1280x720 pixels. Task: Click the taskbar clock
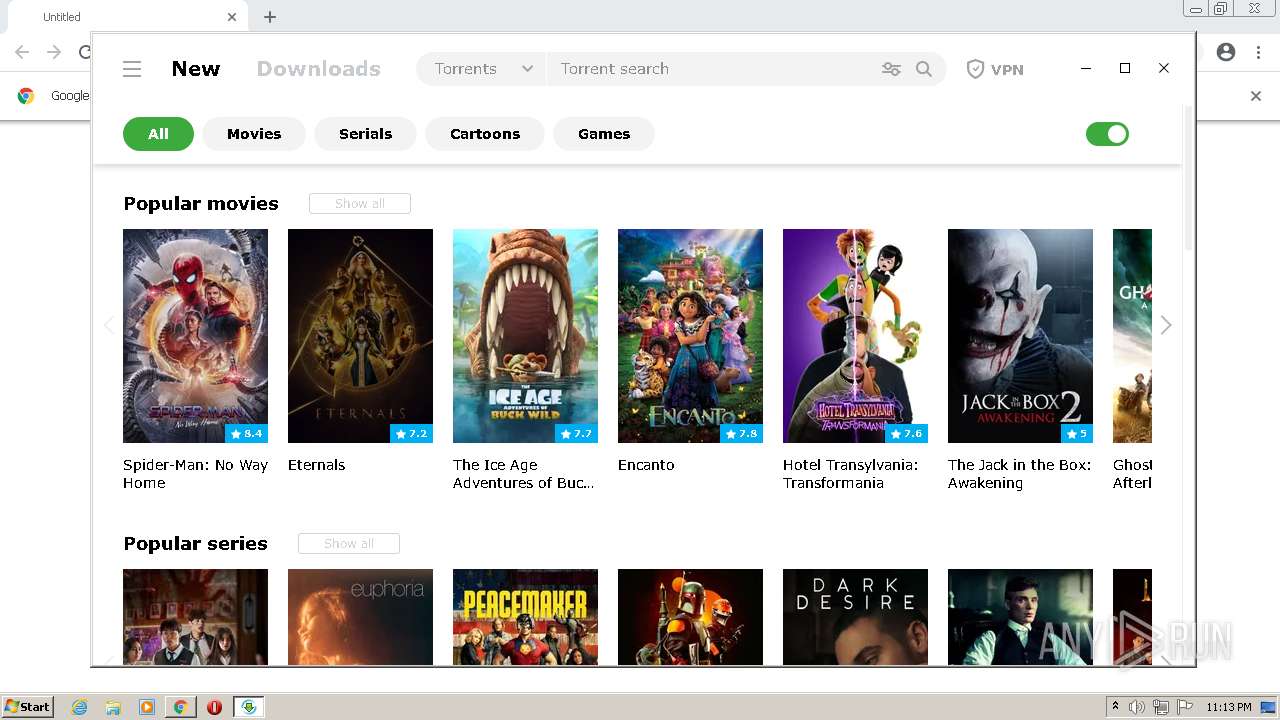pyautogui.click(x=1228, y=707)
